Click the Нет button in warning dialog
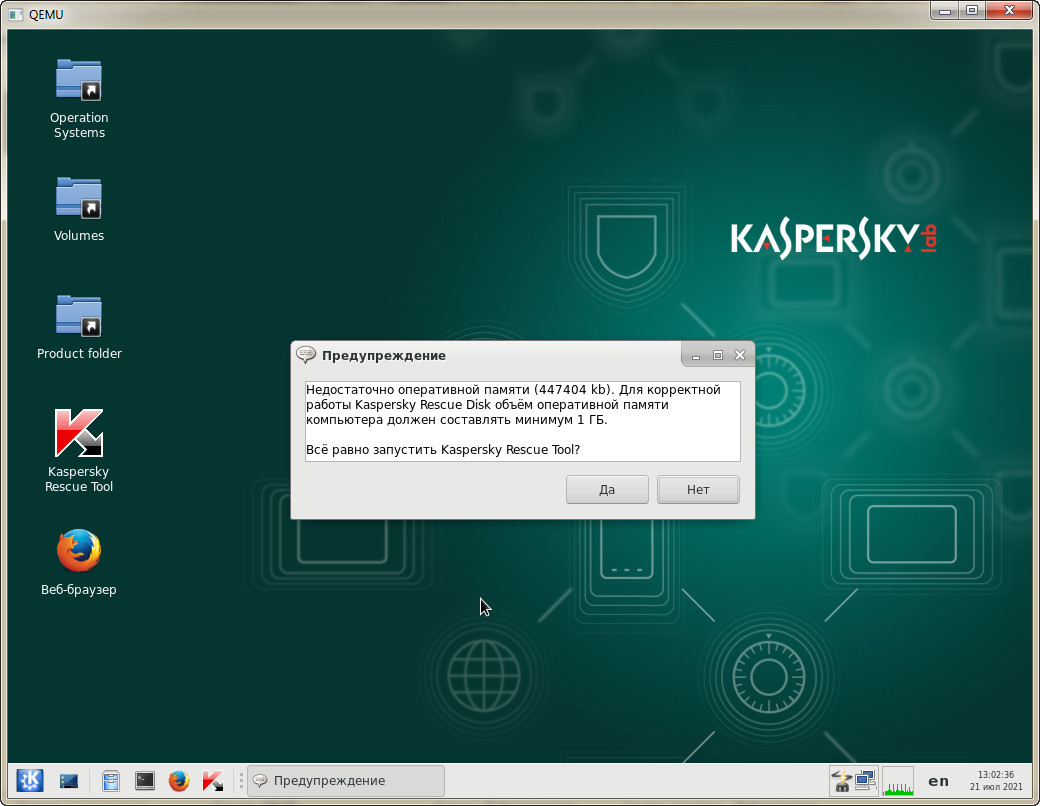 (698, 490)
